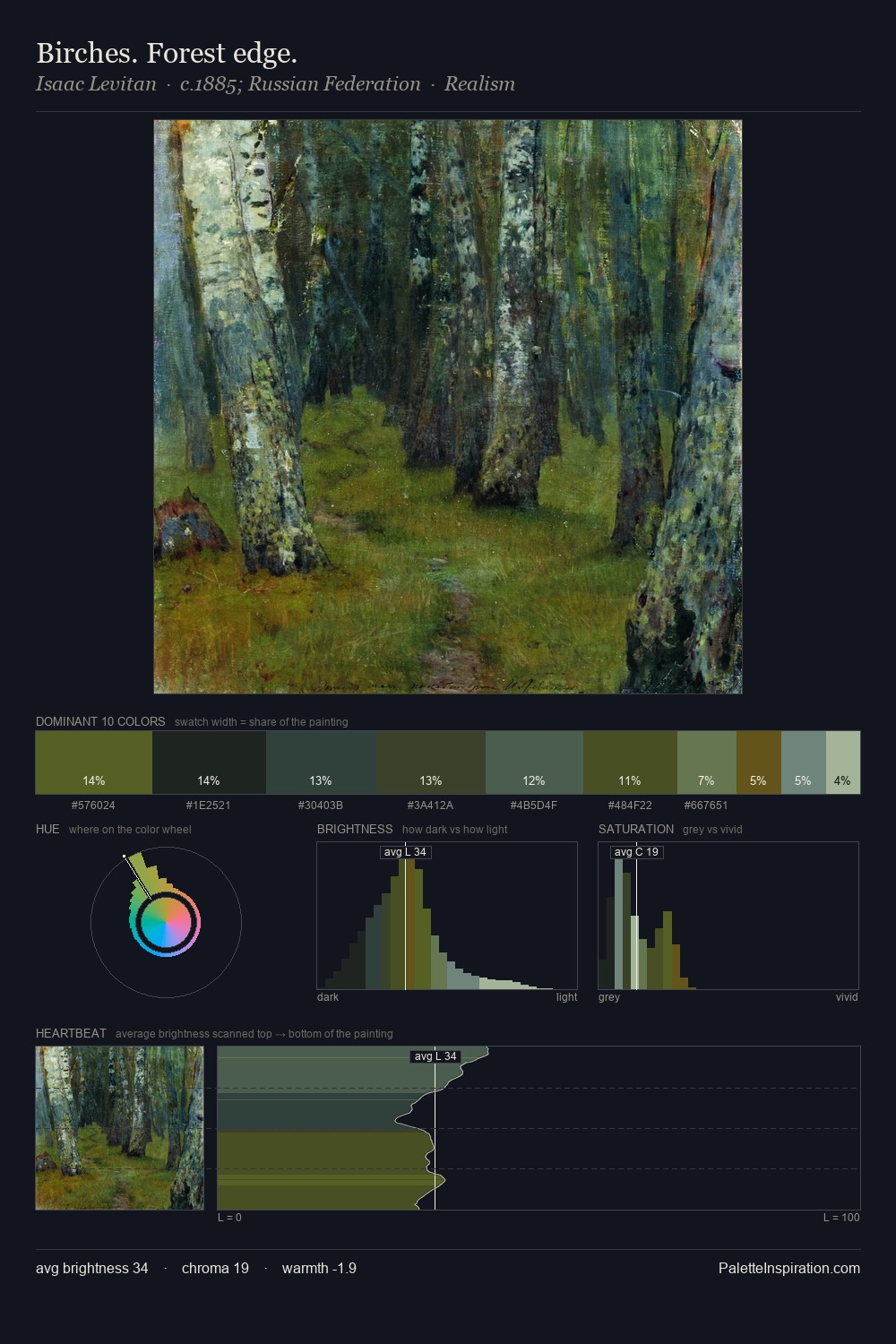Pick the brown 5% swatch
This screenshot has width=896, height=1344.
point(759,762)
